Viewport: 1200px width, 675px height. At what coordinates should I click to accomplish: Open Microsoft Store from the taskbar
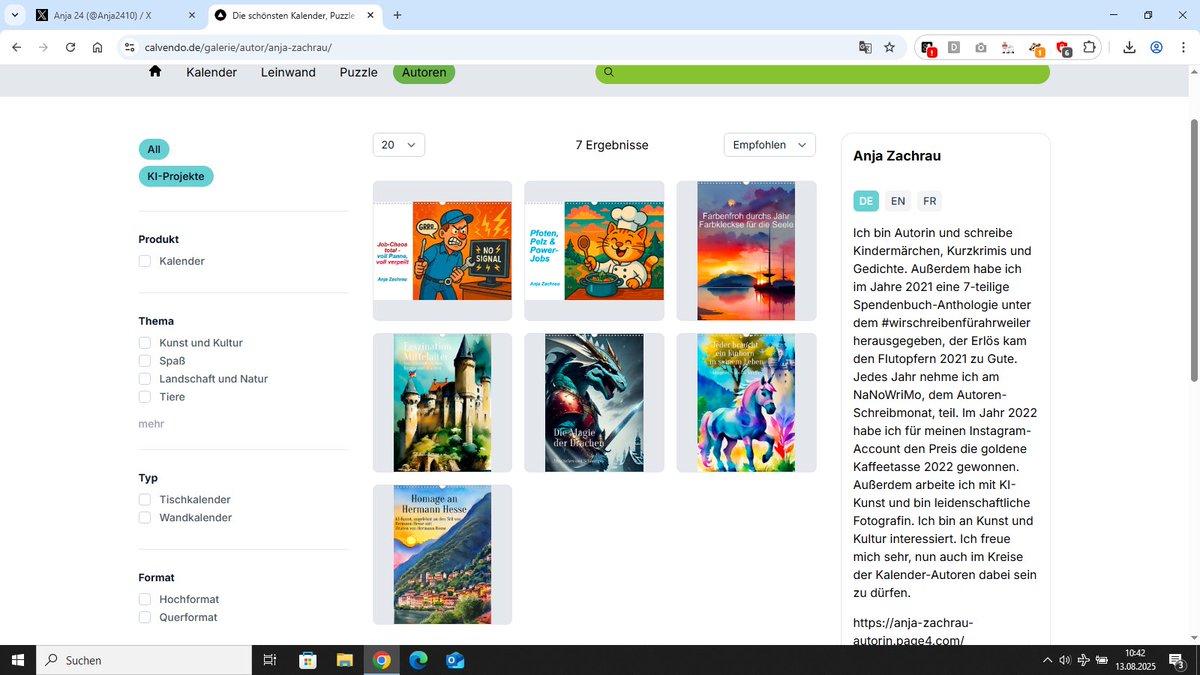(x=308, y=660)
